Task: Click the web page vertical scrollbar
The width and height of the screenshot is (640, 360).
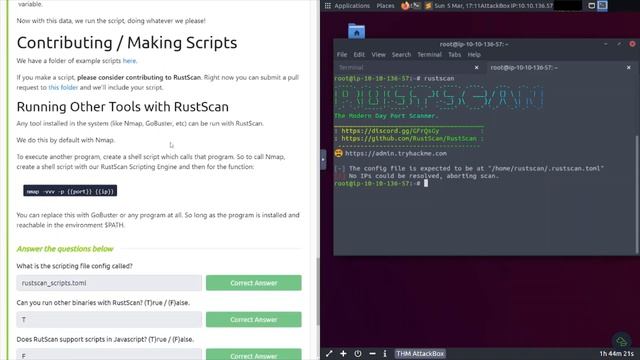Action: (318, 292)
